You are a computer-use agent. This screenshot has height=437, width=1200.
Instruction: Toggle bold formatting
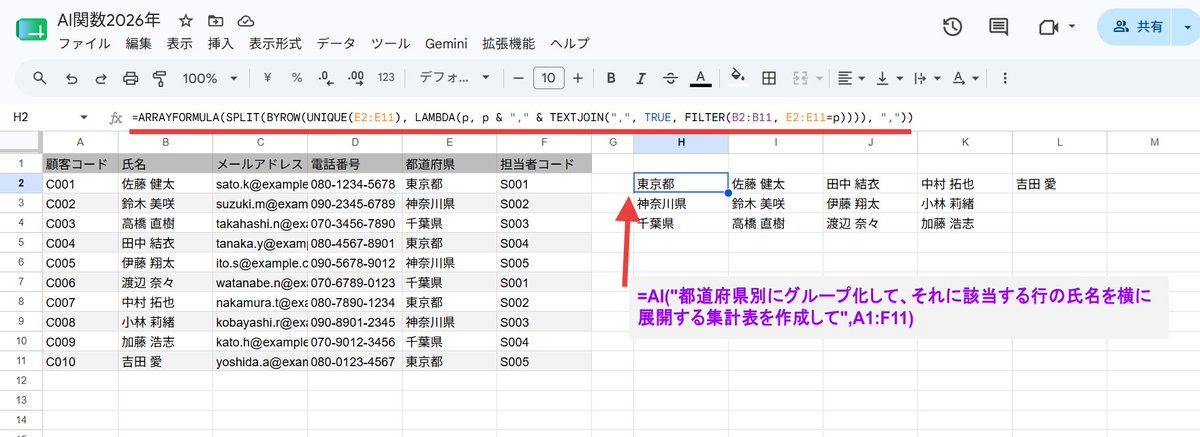click(x=611, y=78)
